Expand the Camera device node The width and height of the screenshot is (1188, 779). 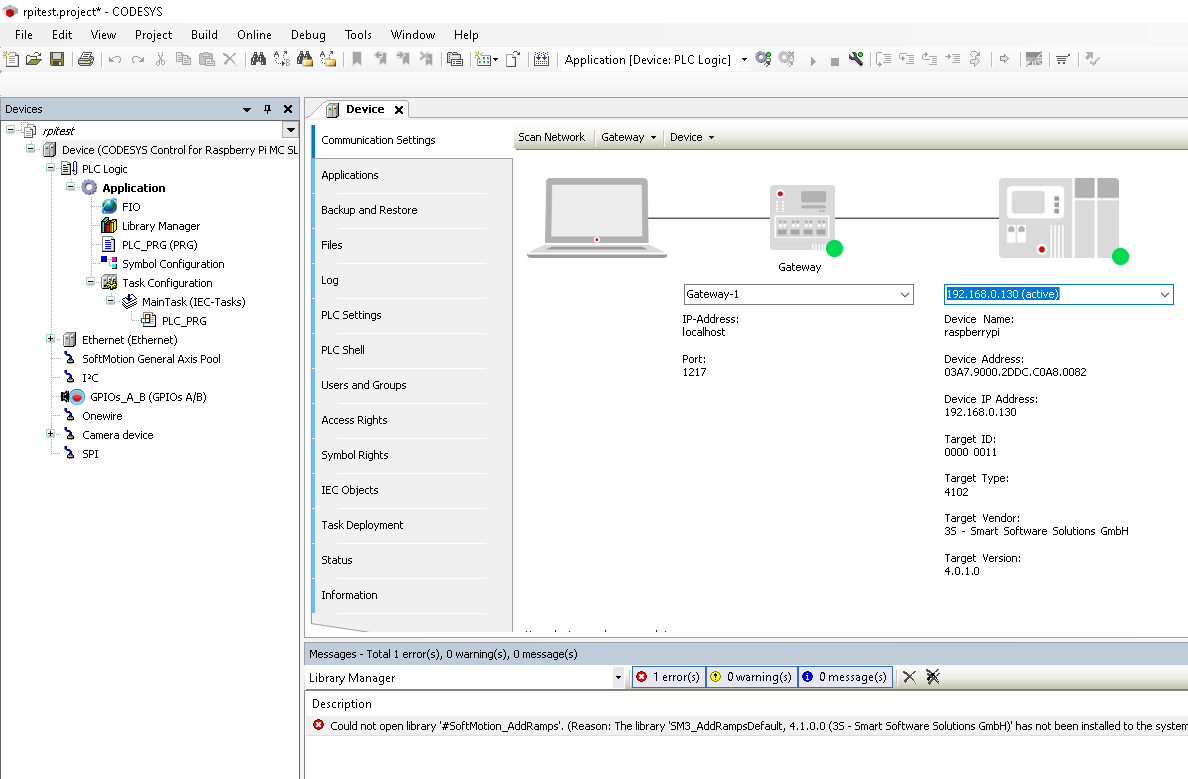pos(50,433)
